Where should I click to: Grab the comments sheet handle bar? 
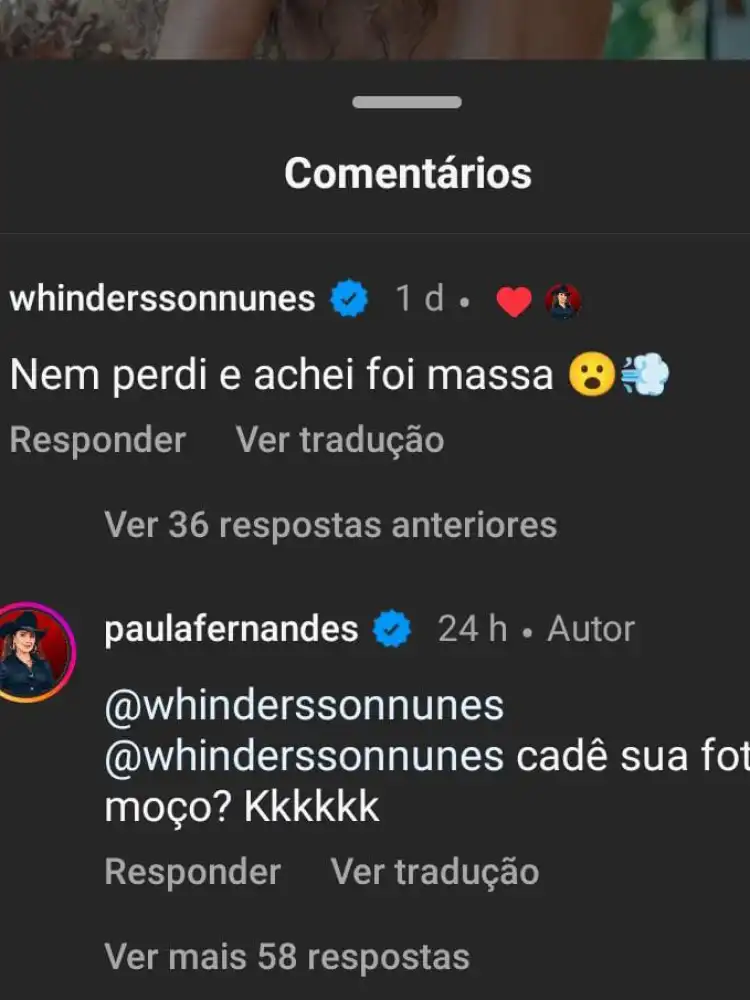coord(407,102)
